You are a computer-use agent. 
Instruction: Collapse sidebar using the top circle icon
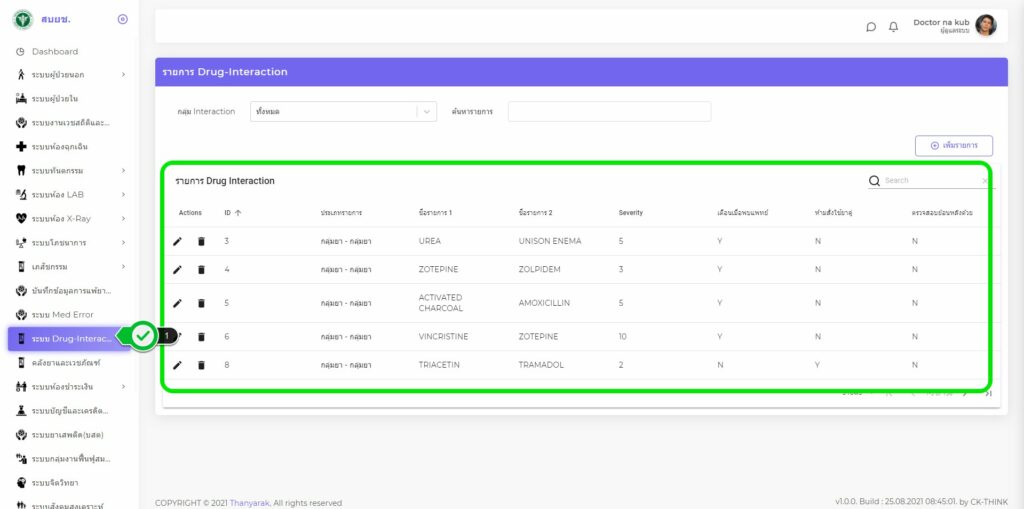coord(122,19)
